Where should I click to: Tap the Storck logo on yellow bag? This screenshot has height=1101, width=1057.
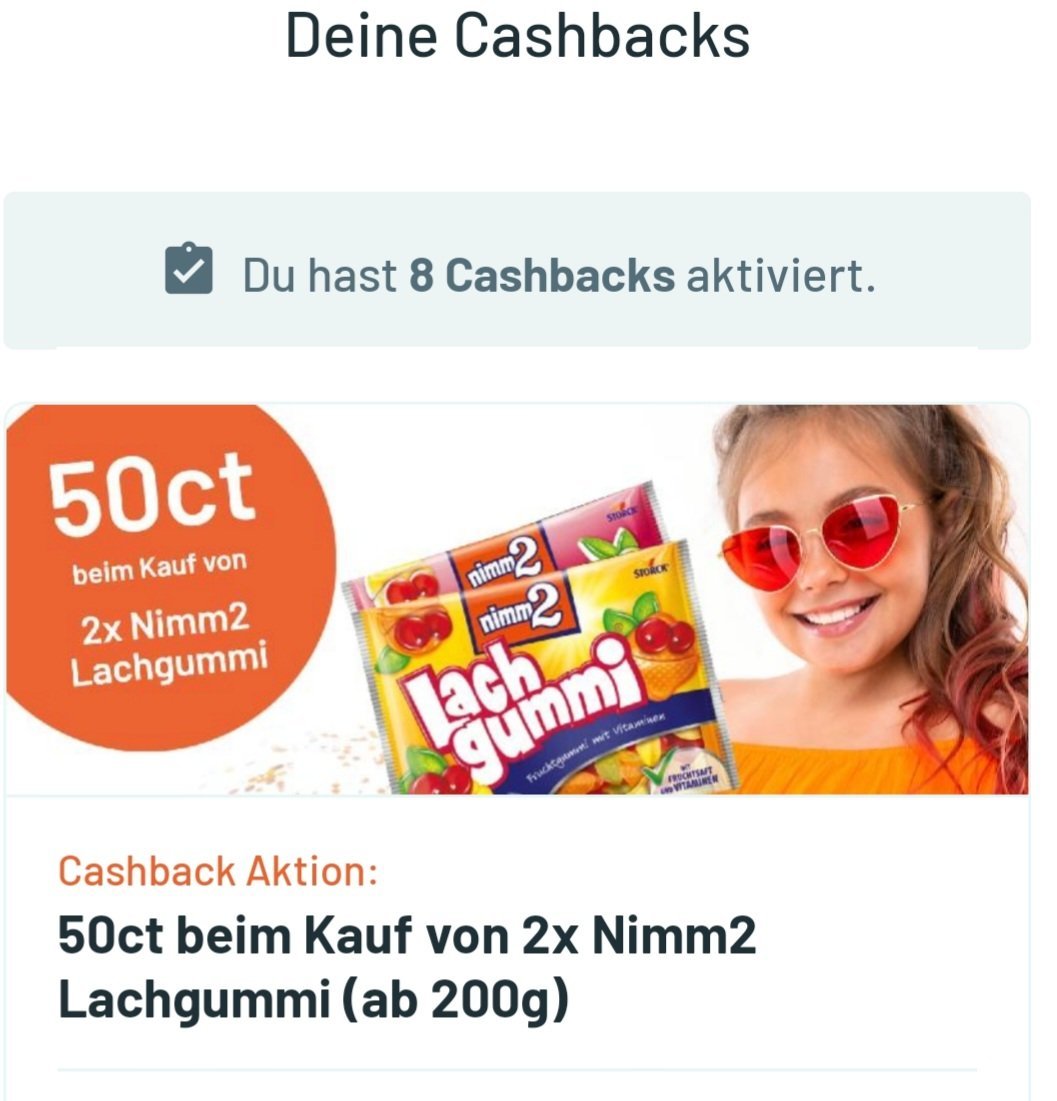tap(650, 570)
